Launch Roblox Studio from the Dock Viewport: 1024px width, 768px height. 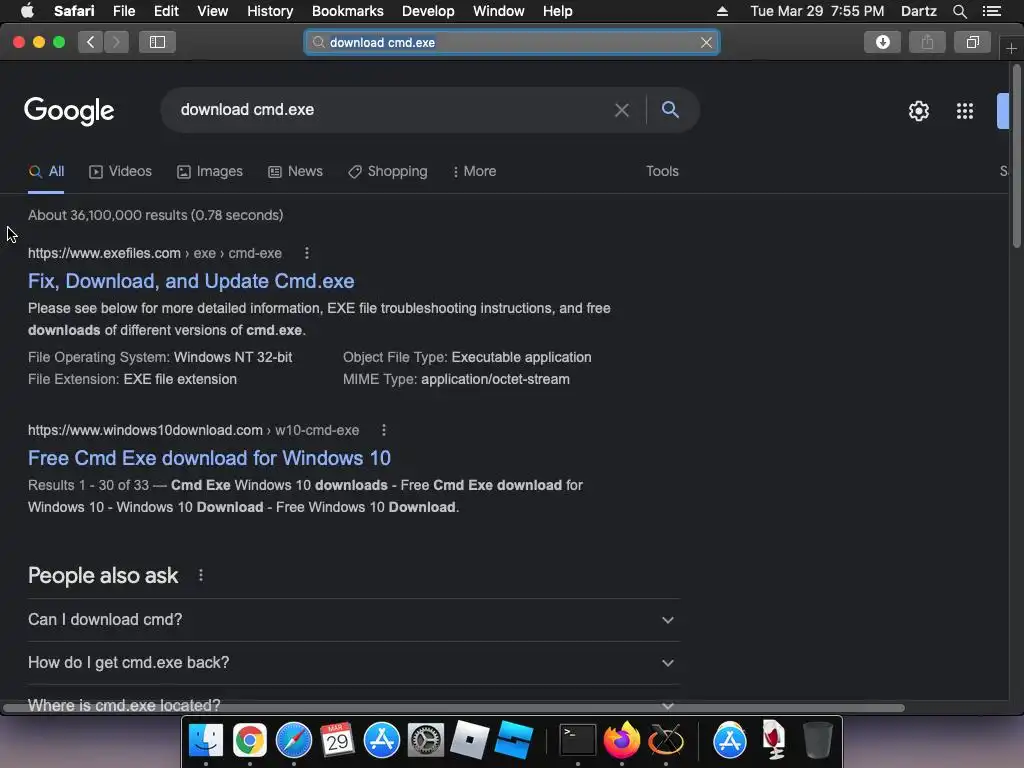pos(513,740)
